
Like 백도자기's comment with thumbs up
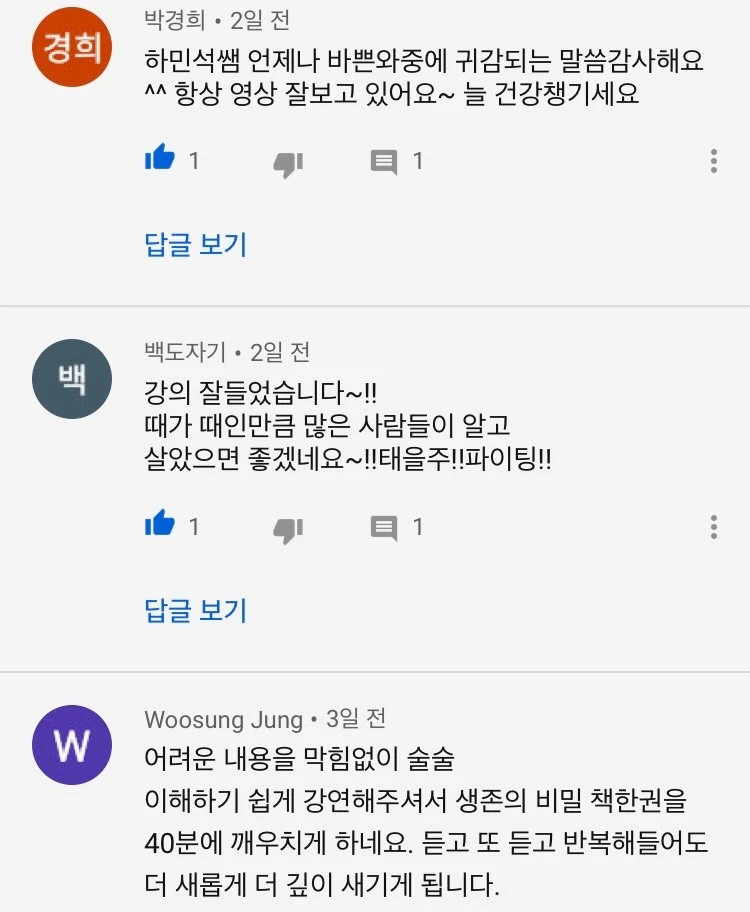point(160,523)
